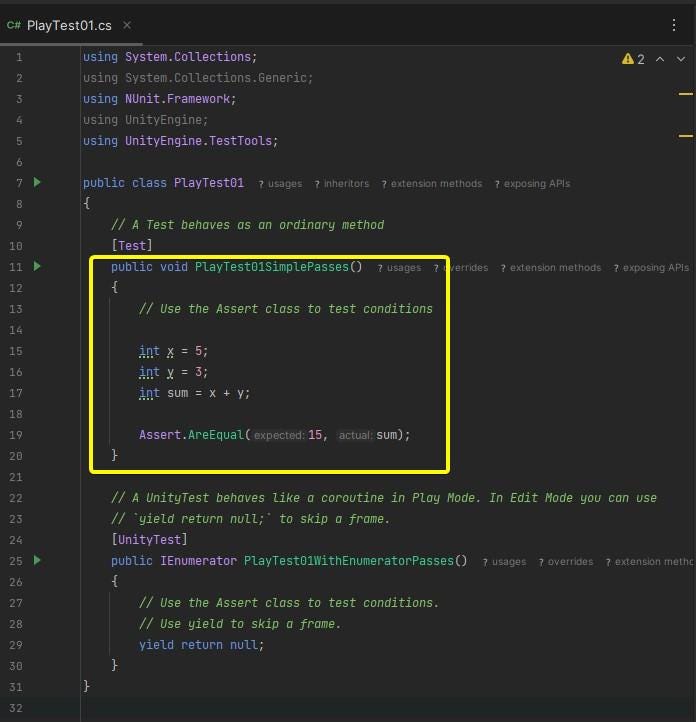
Task: Show extension methods for PlayTest01SimplePasses method
Action: coord(551,268)
